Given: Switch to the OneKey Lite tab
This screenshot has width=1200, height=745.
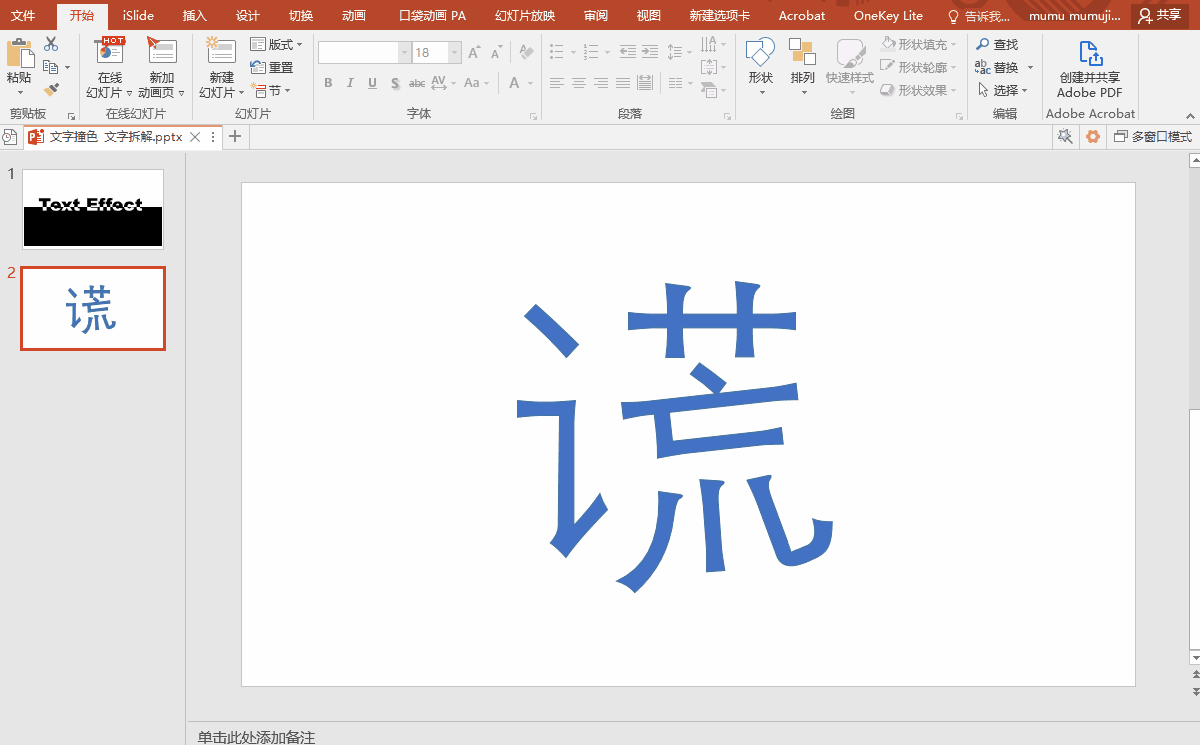Looking at the screenshot, I should [888, 15].
